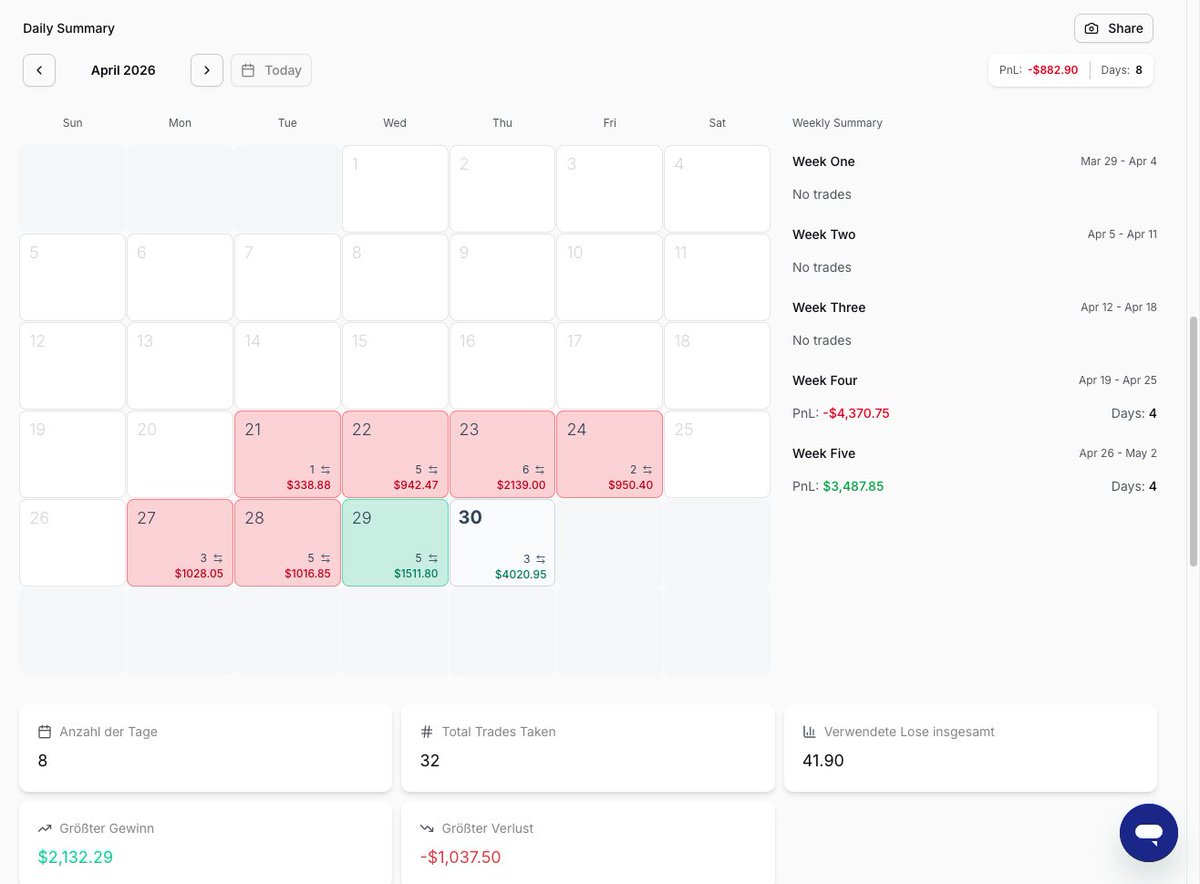Viewport: 1200px width, 884px height.
Task: Open April 15 day cell
Action: click(x=395, y=365)
